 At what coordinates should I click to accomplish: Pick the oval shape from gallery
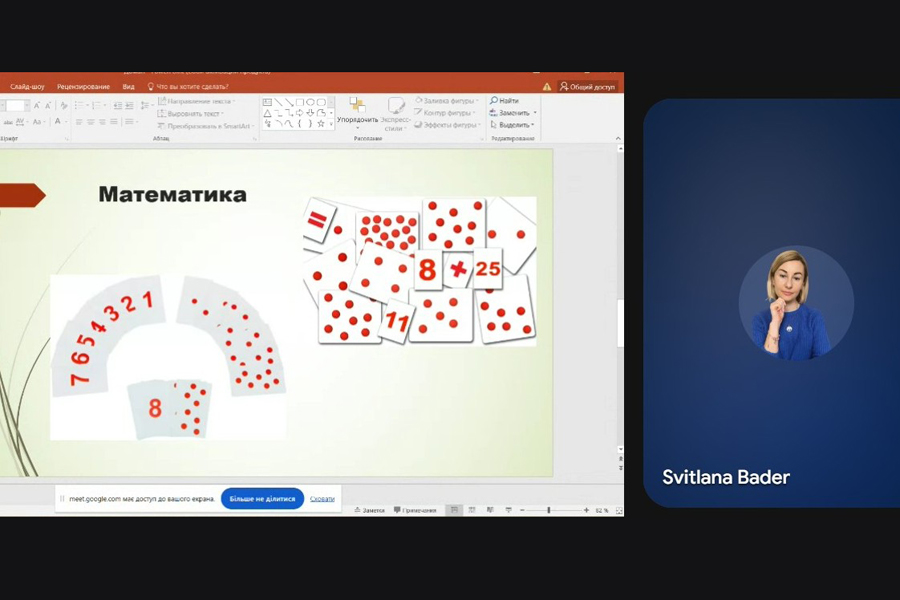coord(311,102)
